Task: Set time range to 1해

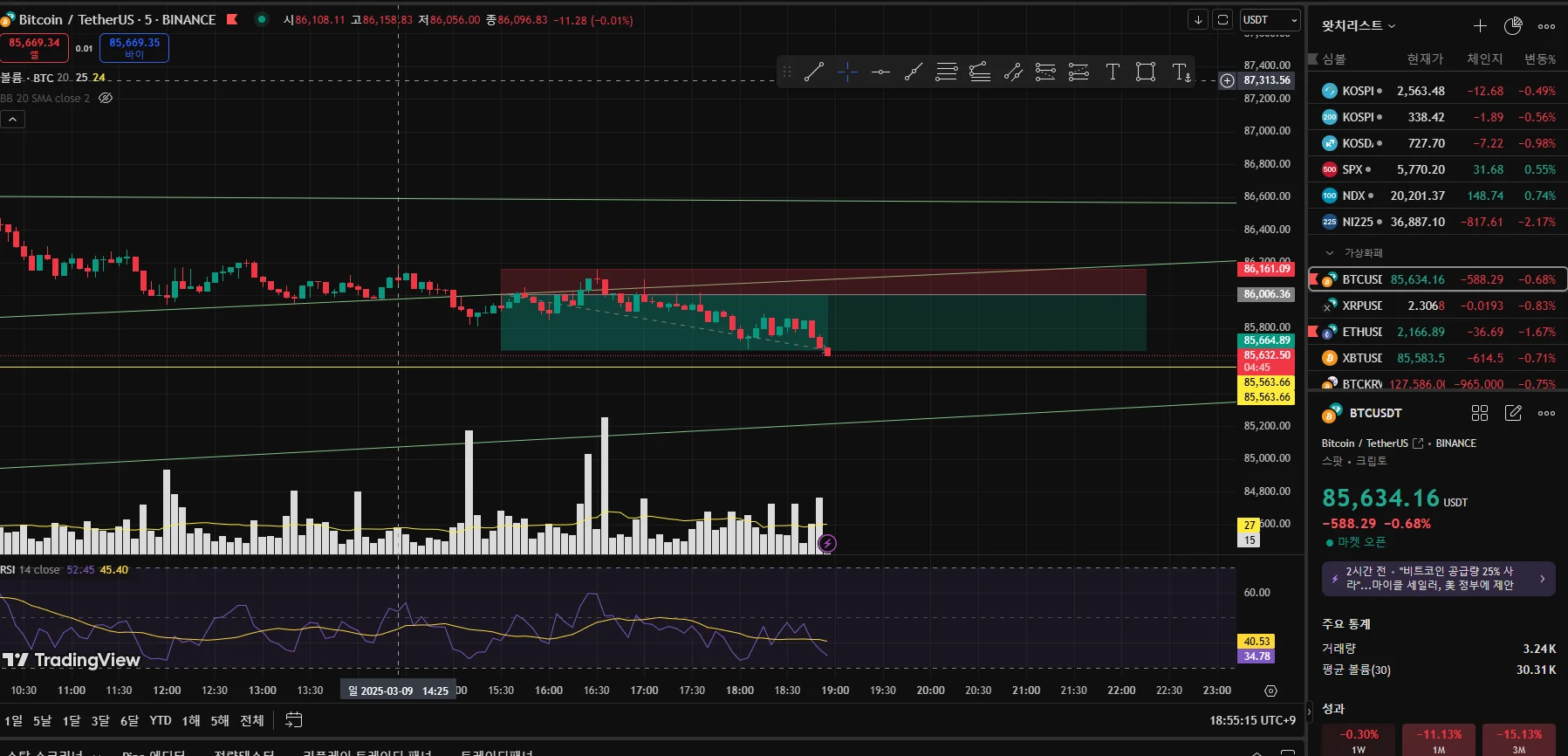Action: 191,720
